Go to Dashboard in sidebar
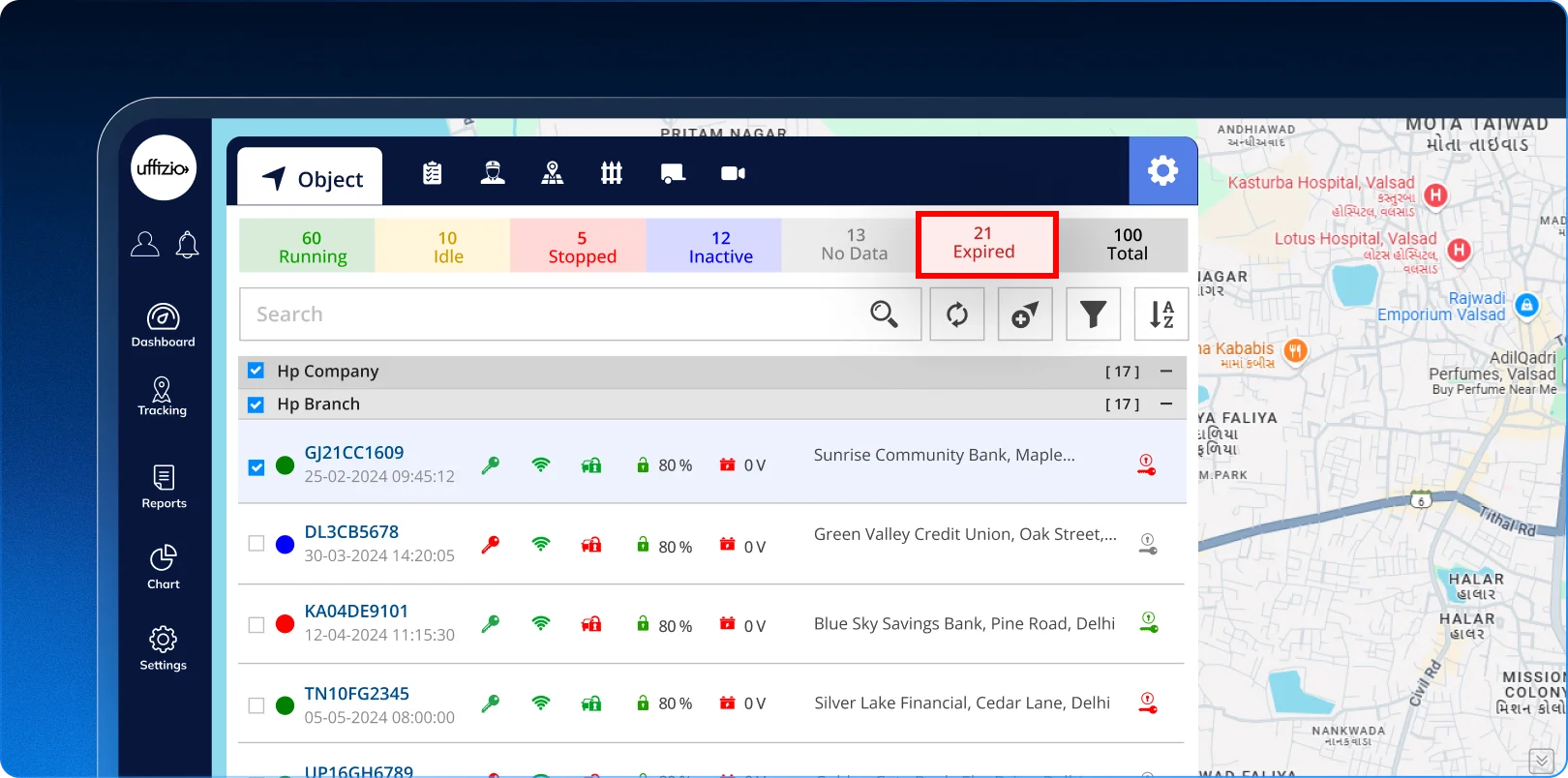1568x778 pixels. click(164, 325)
